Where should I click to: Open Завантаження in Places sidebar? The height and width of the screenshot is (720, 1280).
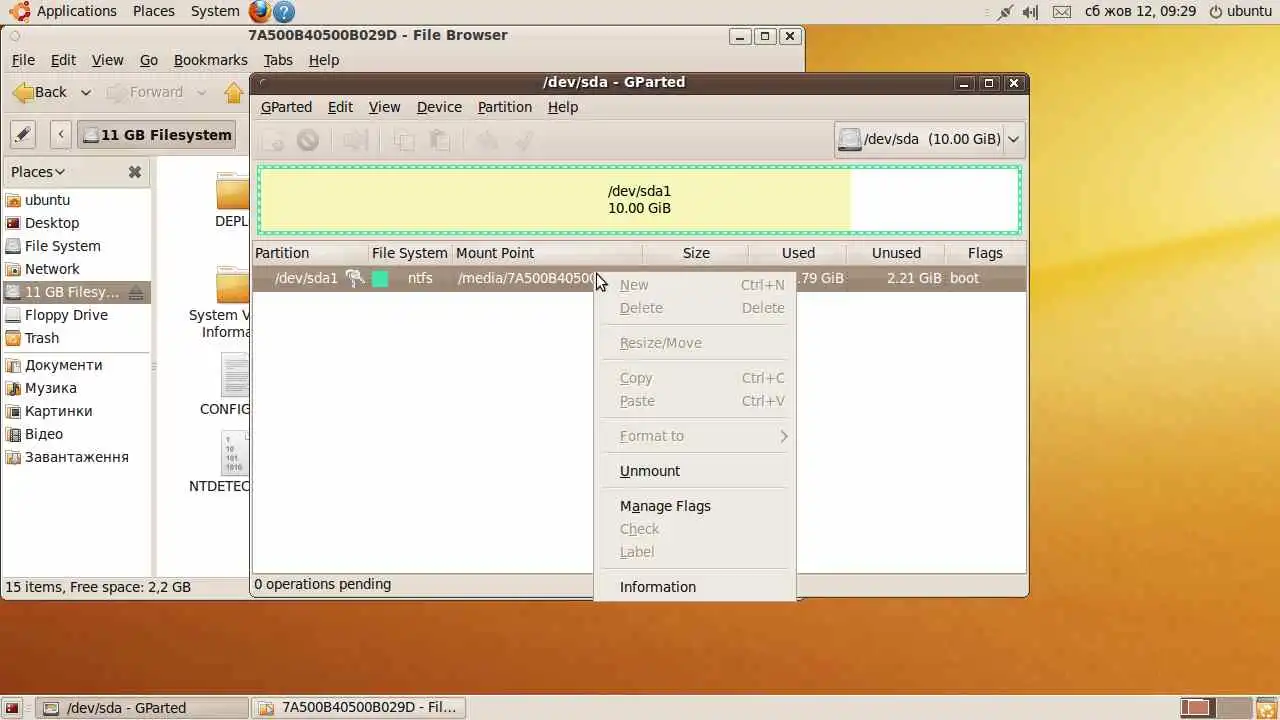click(77, 457)
